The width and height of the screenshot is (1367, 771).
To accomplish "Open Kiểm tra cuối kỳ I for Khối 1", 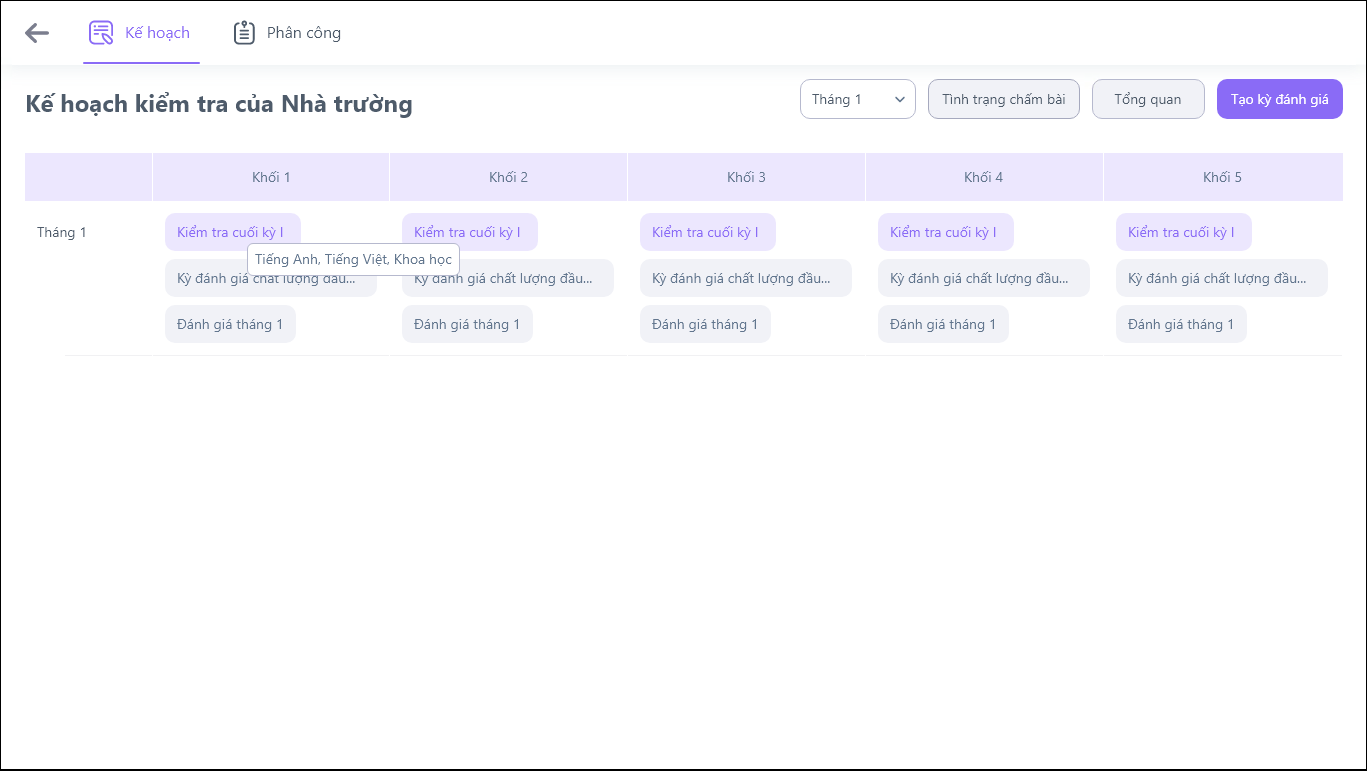I will coord(231,232).
